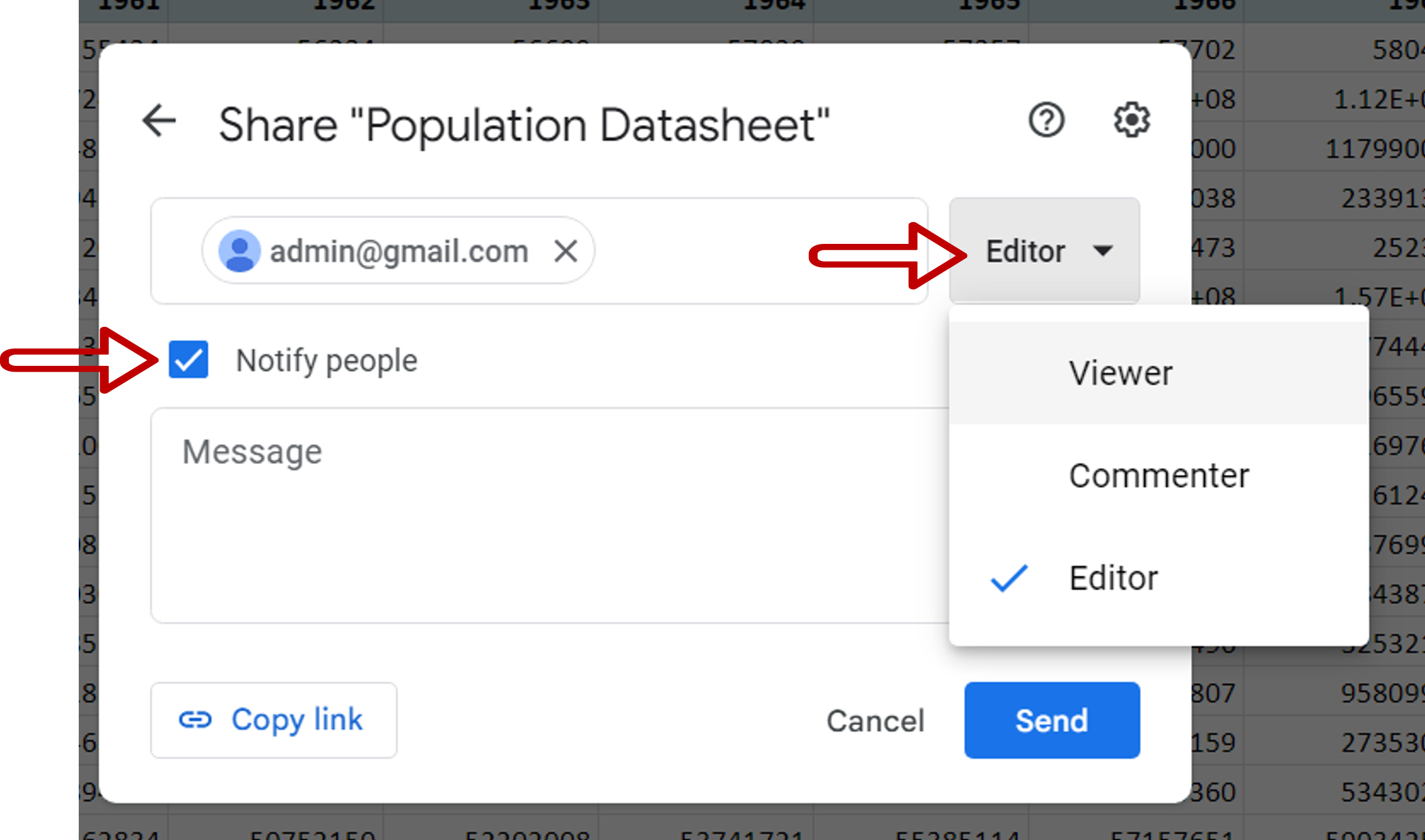Image resolution: width=1425 pixels, height=840 pixels.
Task: Remove admin@gmail.com with the X icon
Action: point(565,251)
